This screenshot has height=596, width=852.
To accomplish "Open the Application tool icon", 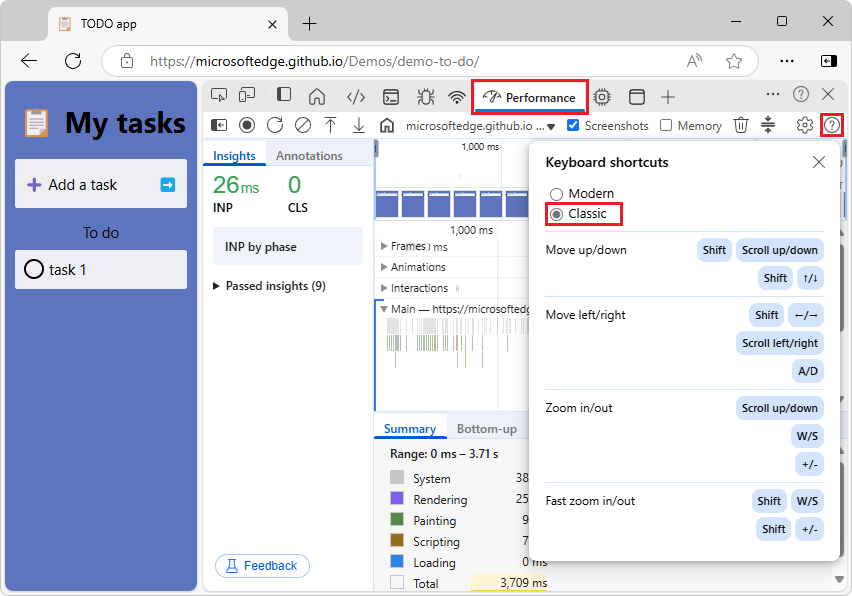I will [x=636, y=97].
